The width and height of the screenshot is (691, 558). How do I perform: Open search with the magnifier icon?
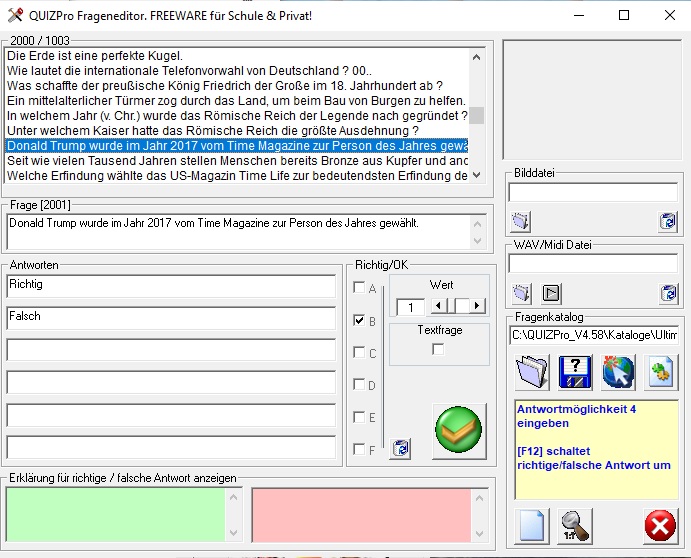pyautogui.click(x=575, y=525)
